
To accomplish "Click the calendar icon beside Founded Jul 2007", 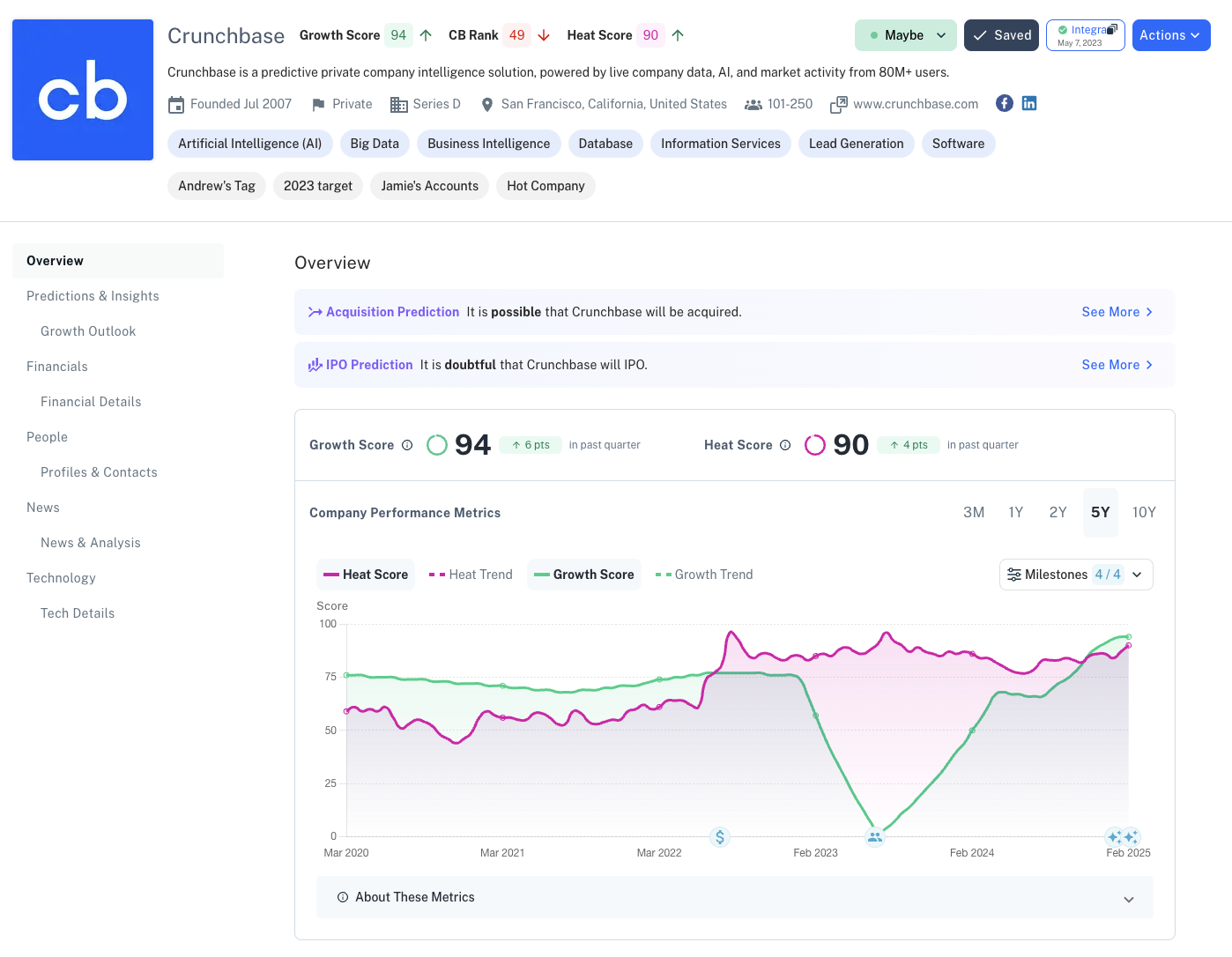I will coord(176,104).
